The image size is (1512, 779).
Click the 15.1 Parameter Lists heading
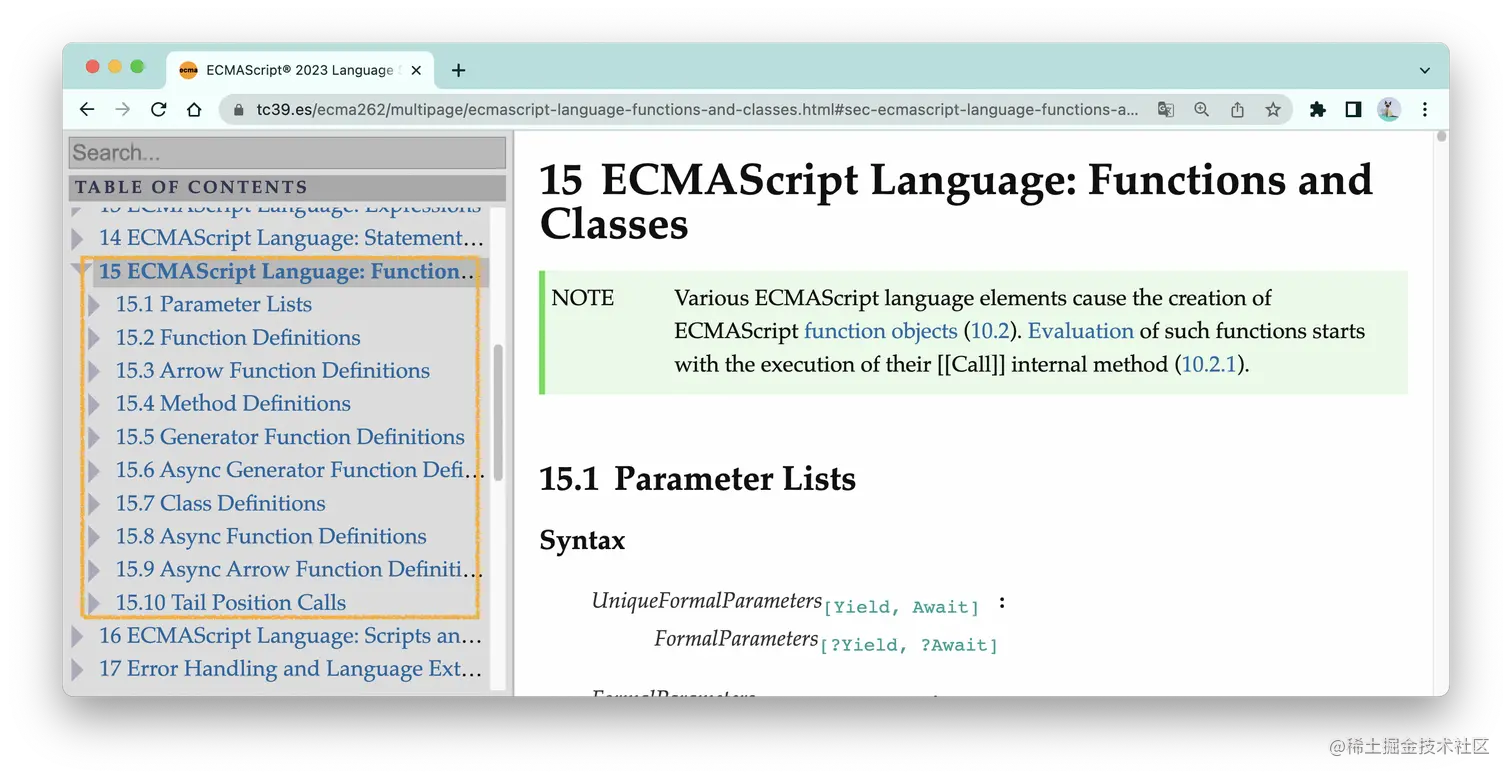tap(697, 479)
